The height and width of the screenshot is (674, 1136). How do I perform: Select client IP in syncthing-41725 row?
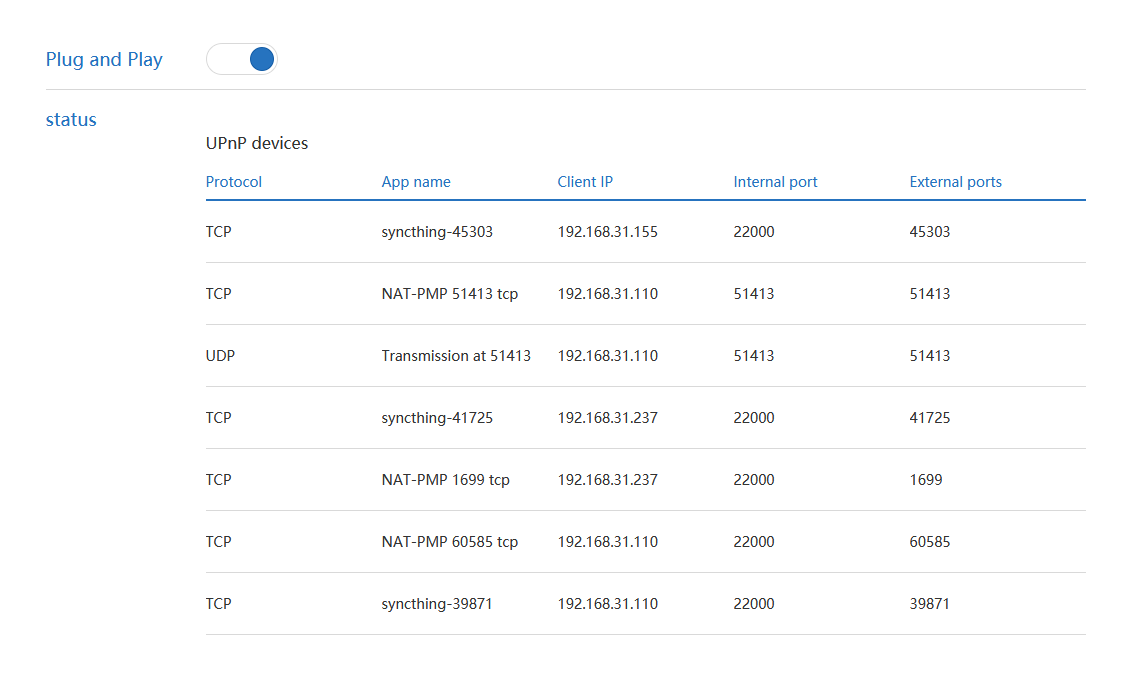[607, 418]
